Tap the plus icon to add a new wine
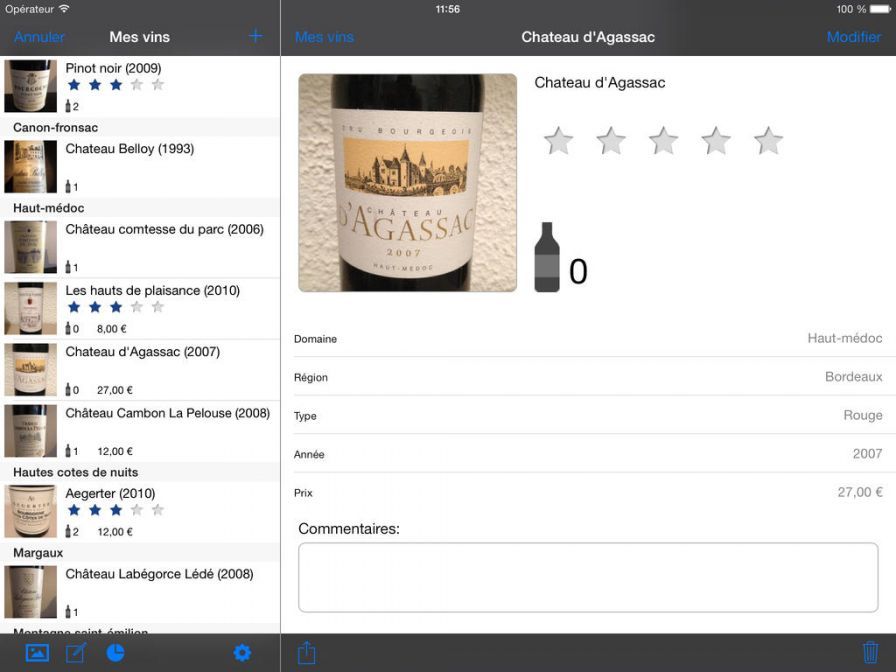The height and width of the screenshot is (672, 896). (x=255, y=36)
